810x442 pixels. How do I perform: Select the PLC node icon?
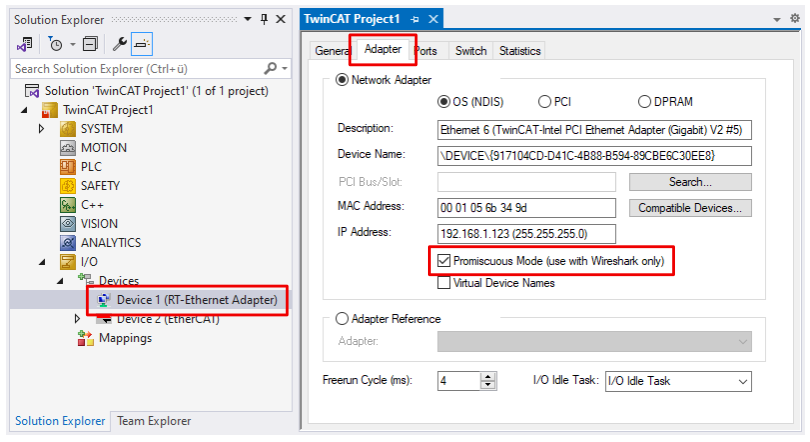point(68,167)
